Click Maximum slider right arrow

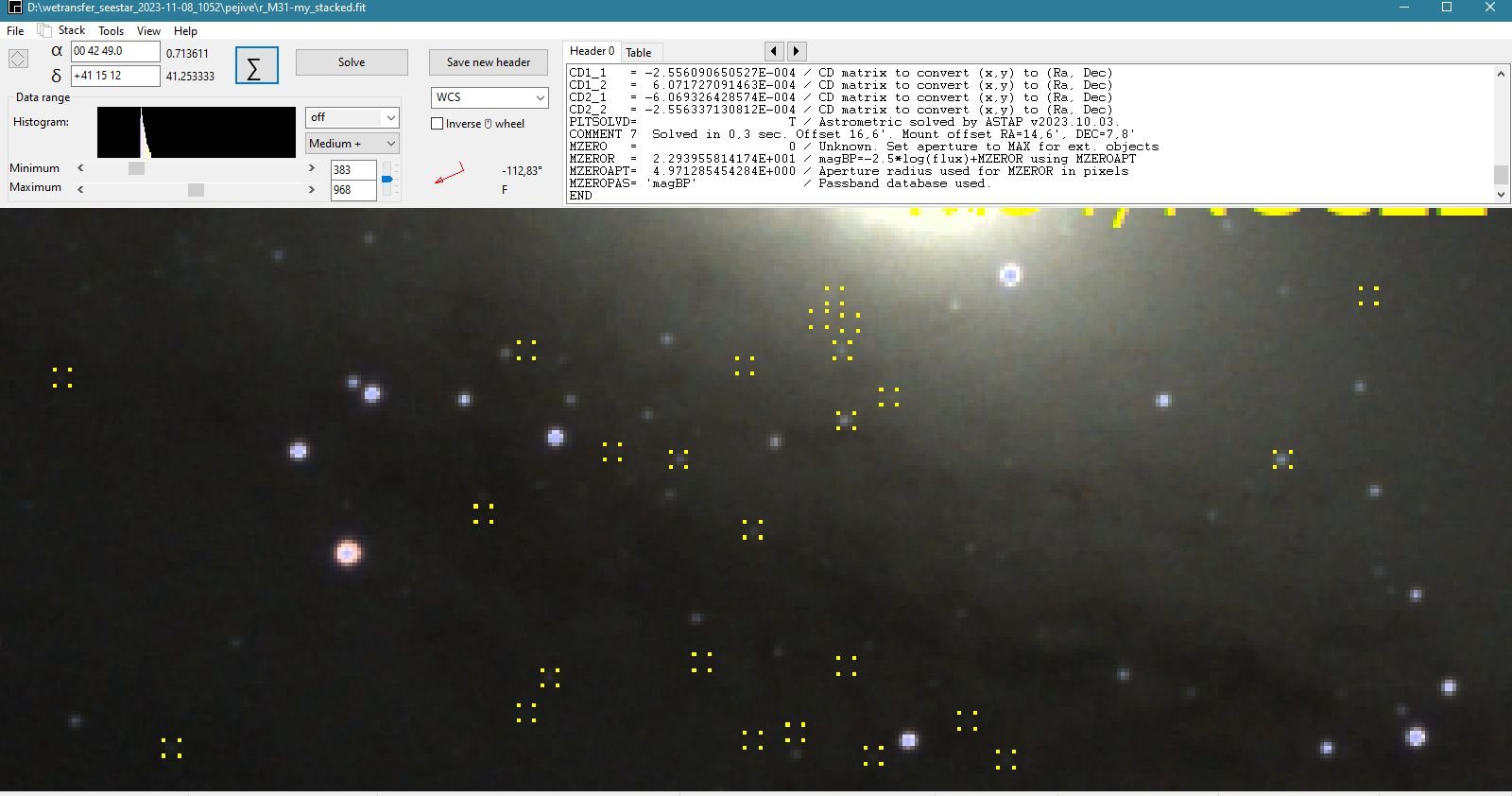pyautogui.click(x=312, y=189)
